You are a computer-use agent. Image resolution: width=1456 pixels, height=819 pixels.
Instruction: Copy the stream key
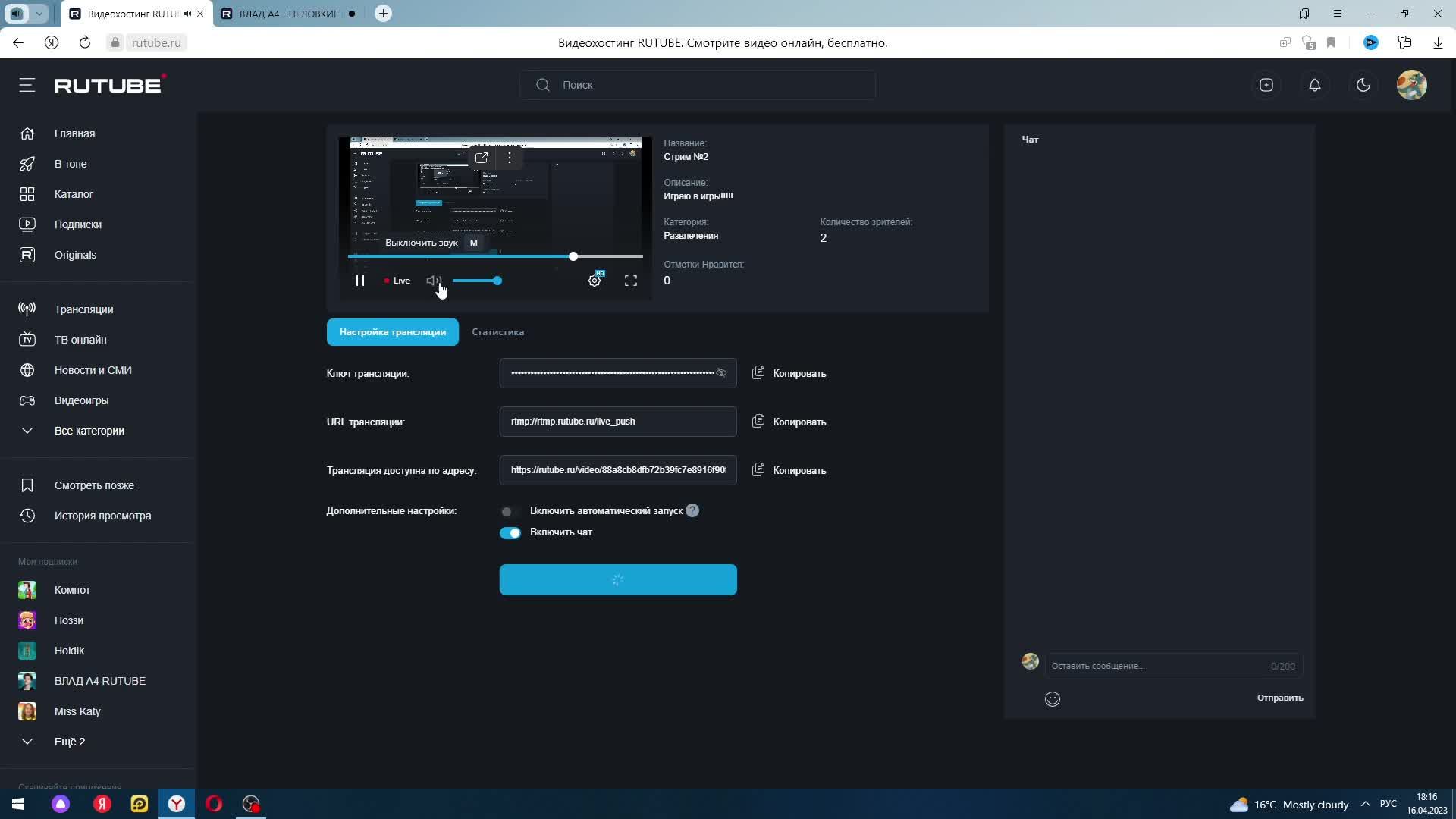(x=789, y=373)
